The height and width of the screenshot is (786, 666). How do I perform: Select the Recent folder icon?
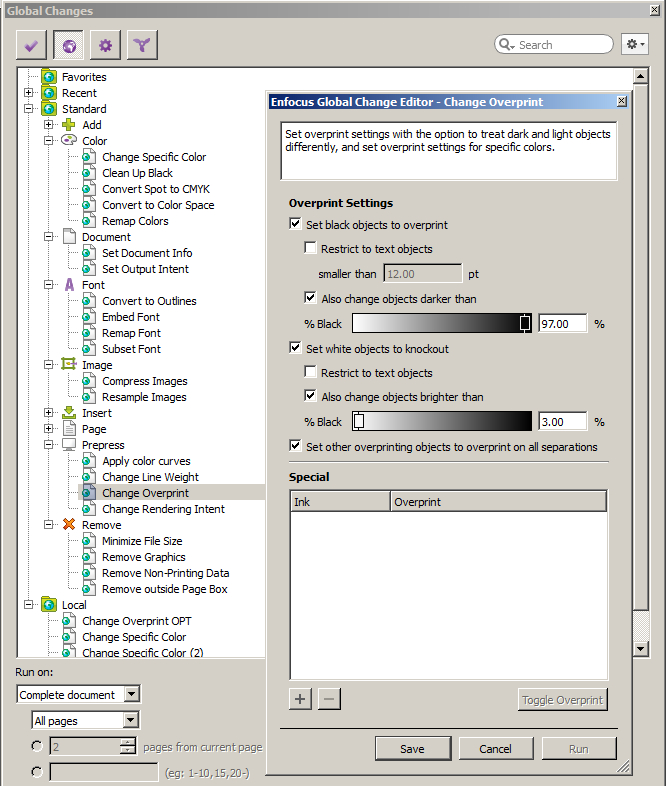pyautogui.click(x=49, y=93)
